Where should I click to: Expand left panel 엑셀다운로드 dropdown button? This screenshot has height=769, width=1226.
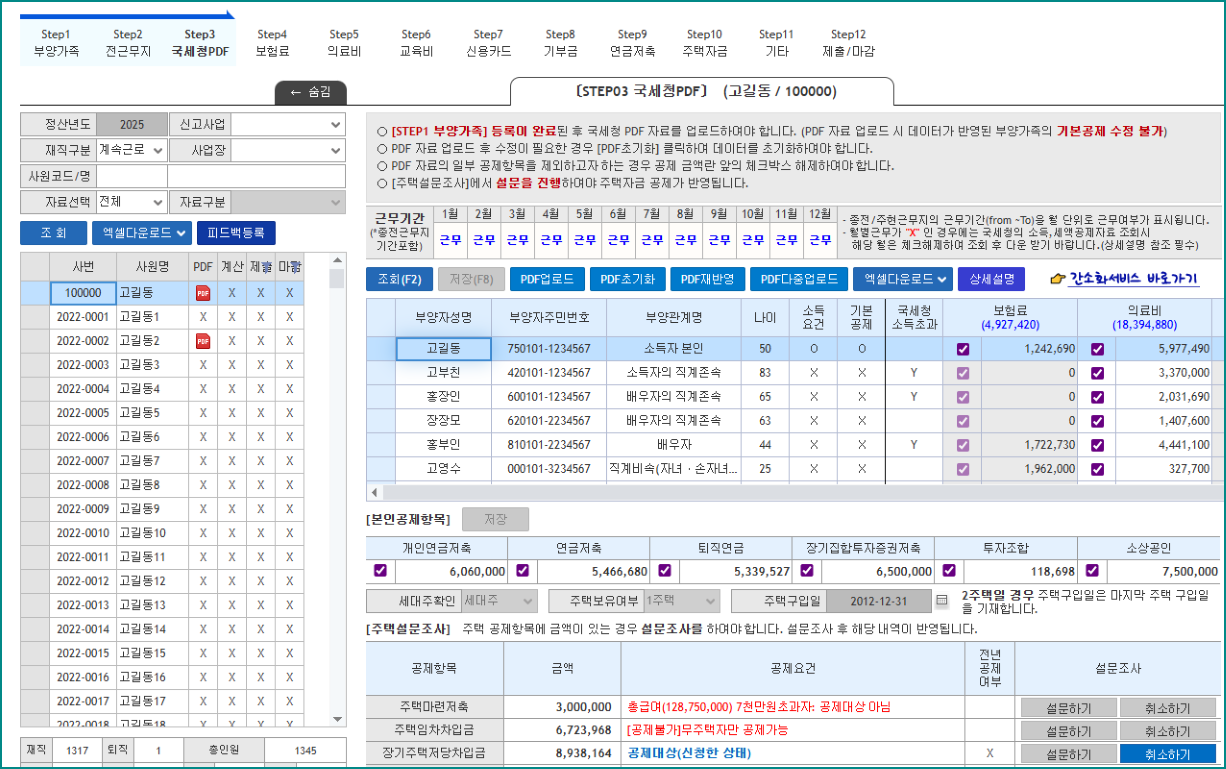(x=141, y=233)
